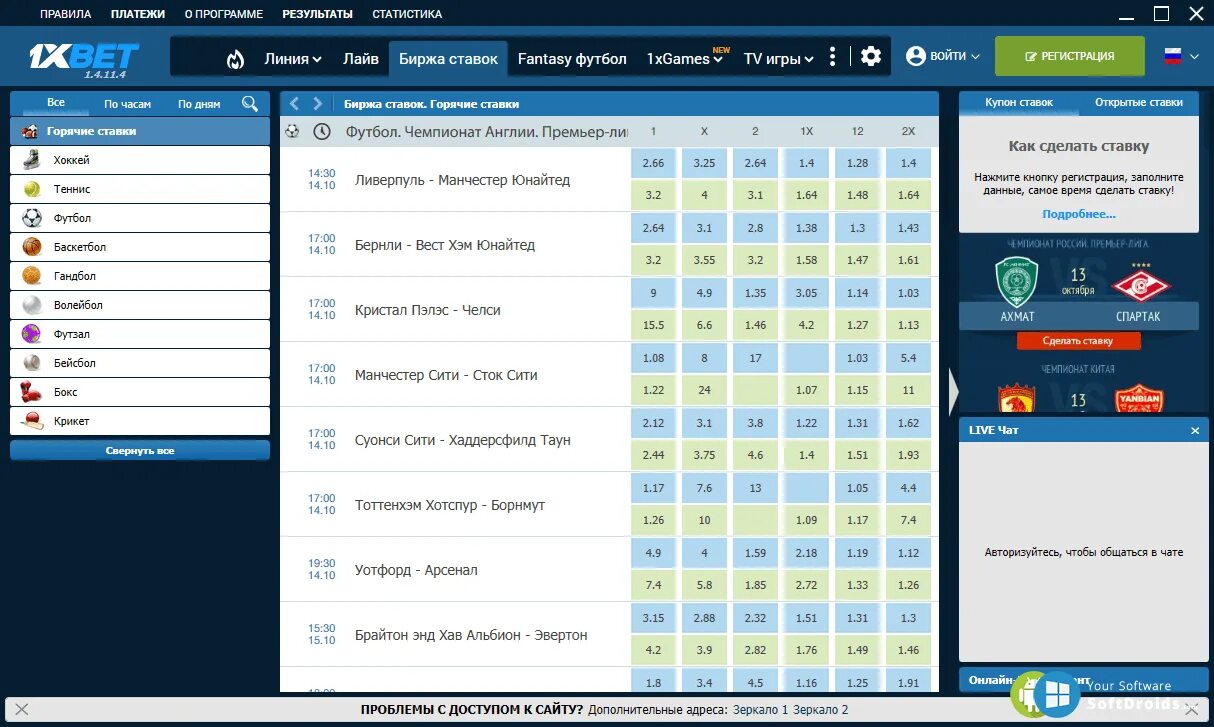The width and height of the screenshot is (1214, 727).
Task: Click the green РЕГИСТРАЦИЯ button
Action: point(1070,57)
